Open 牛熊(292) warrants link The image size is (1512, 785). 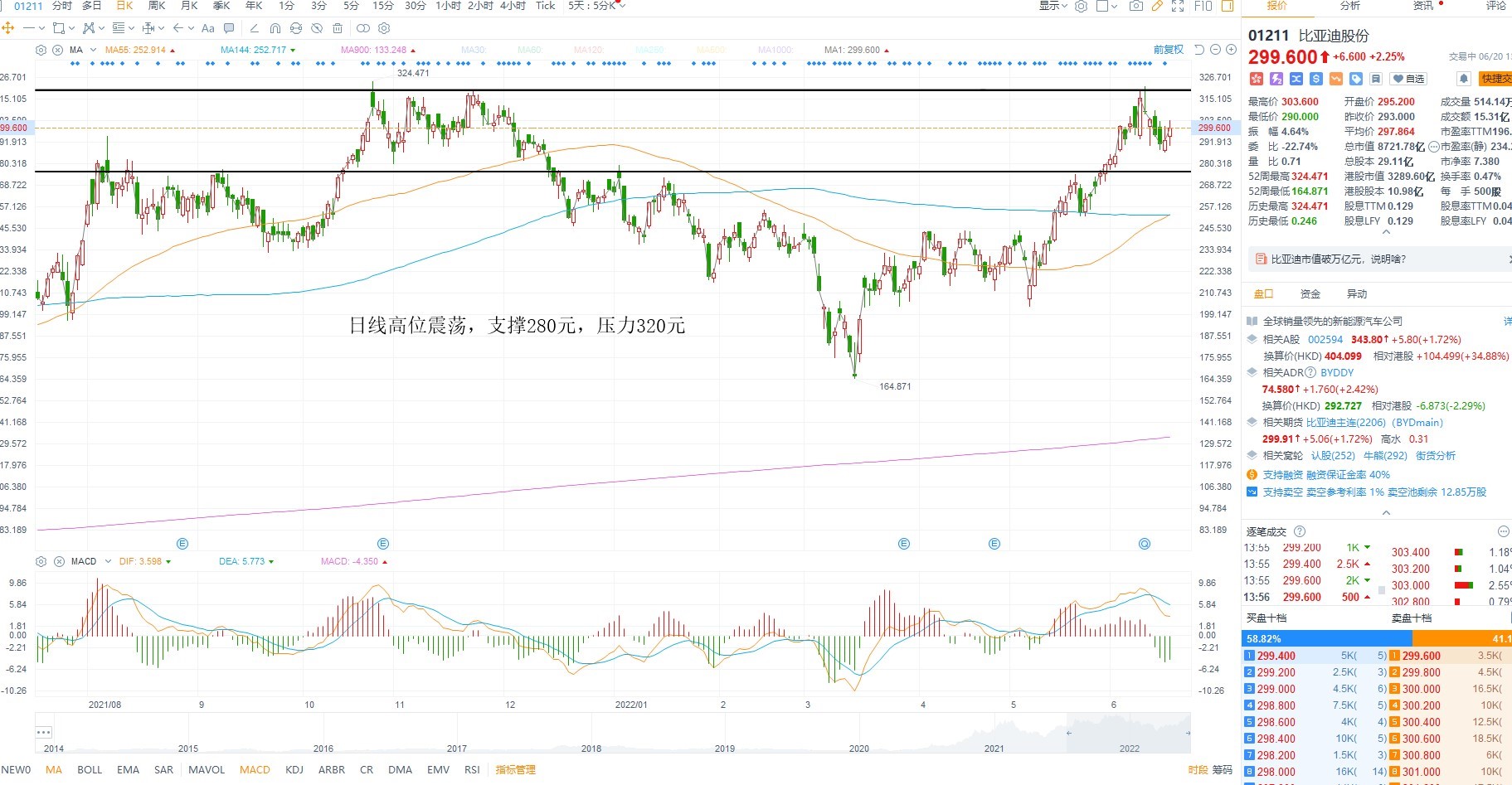1386,455
